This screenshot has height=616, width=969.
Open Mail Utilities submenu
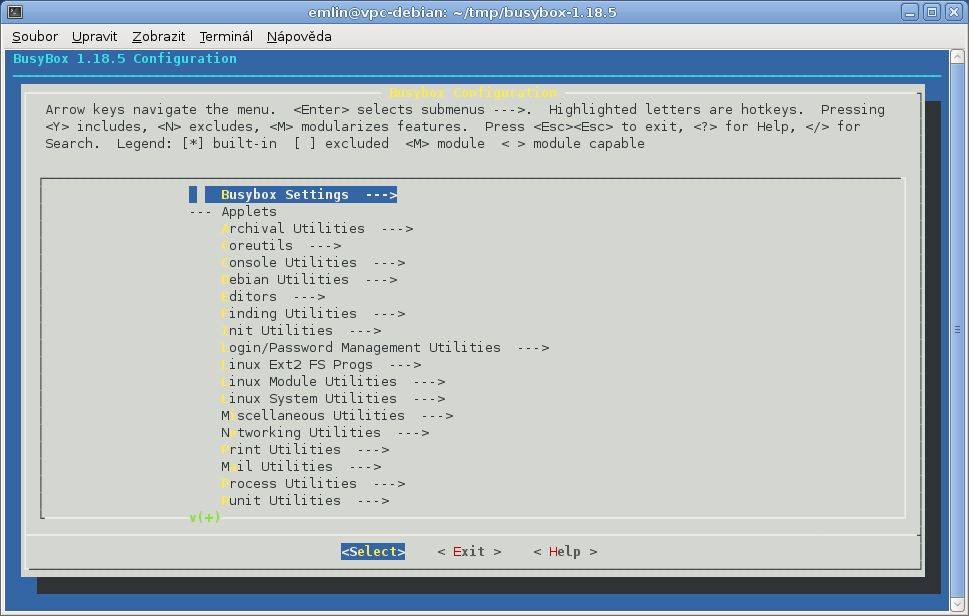pyautogui.click(x=301, y=466)
